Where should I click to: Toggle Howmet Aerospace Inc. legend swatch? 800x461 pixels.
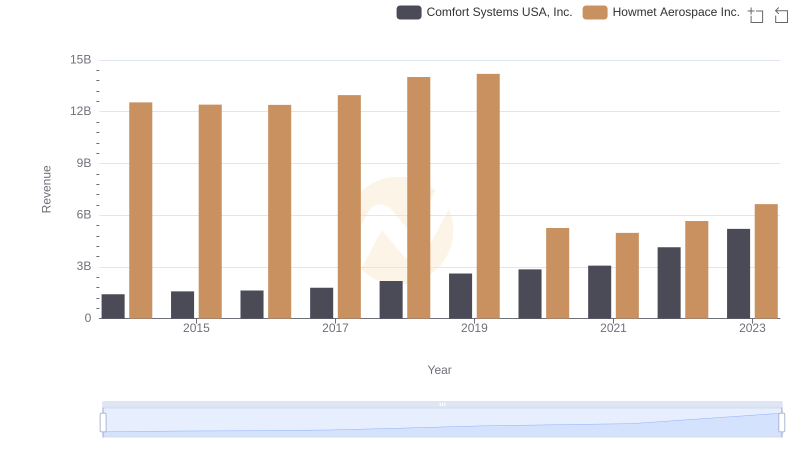[595, 12]
